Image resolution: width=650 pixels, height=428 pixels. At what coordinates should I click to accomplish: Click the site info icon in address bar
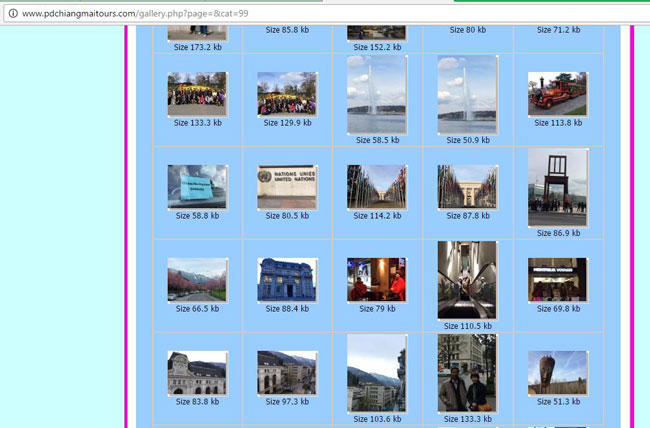click(x=11, y=14)
